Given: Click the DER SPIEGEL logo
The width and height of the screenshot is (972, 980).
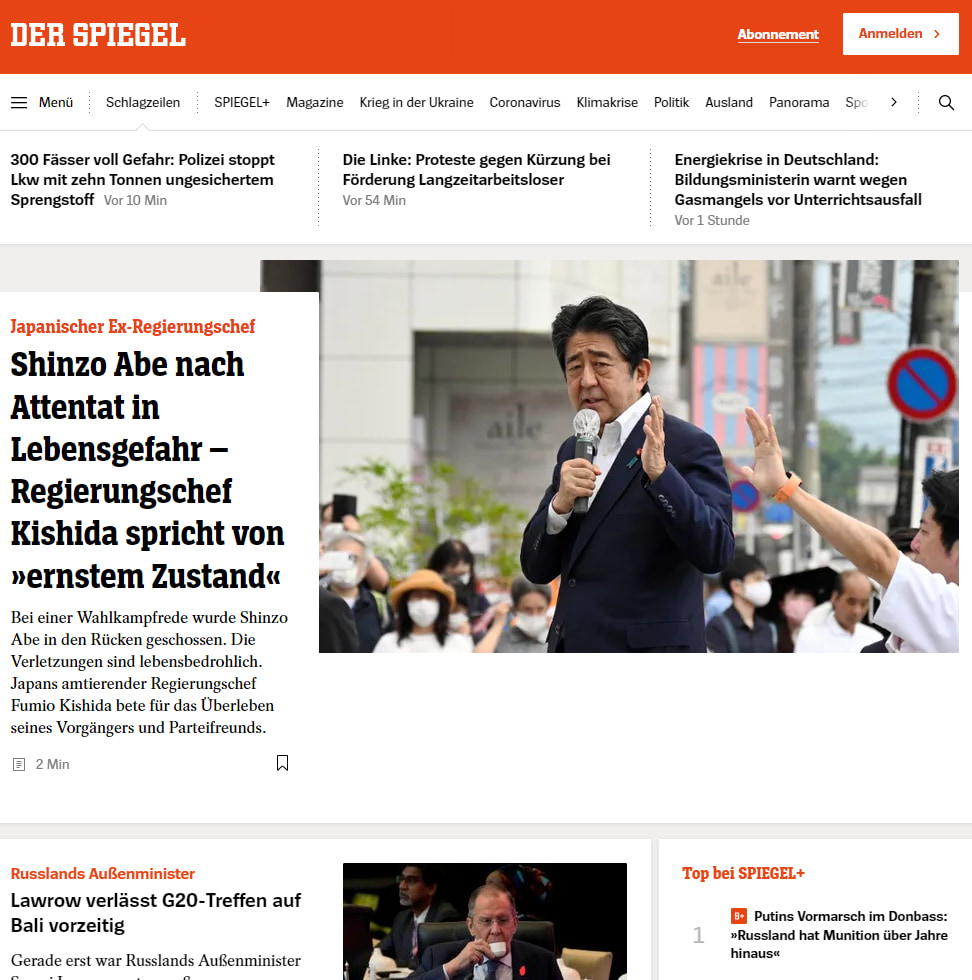Looking at the screenshot, I should pyautogui.click(x=98, y=35).
